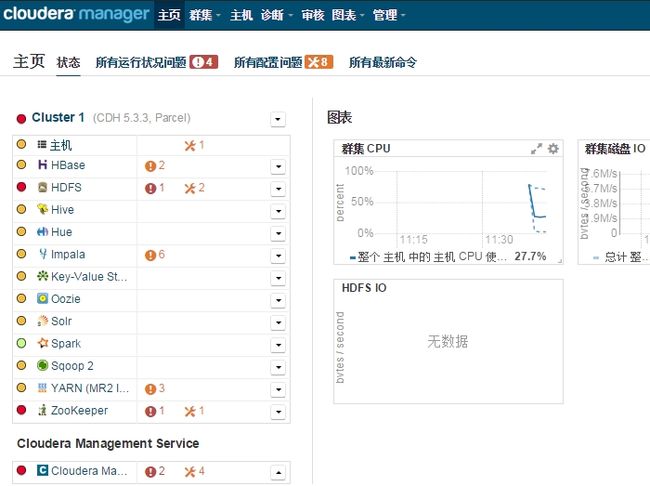Open the 所有配置问题 tab
The width and height of the screenshot is (650, 486).
click(283, 62)
